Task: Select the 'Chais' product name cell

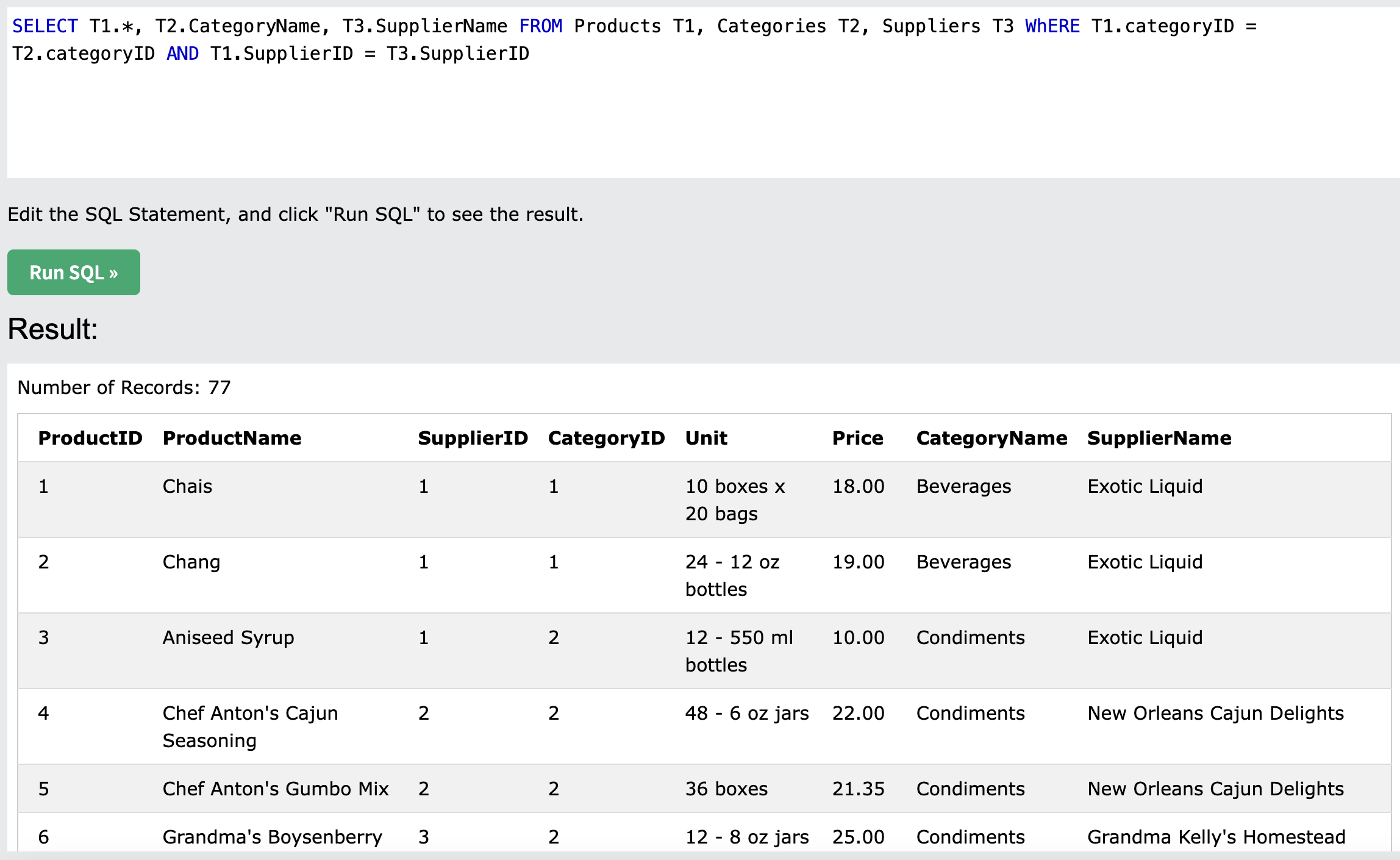Action: coord(187,486)
